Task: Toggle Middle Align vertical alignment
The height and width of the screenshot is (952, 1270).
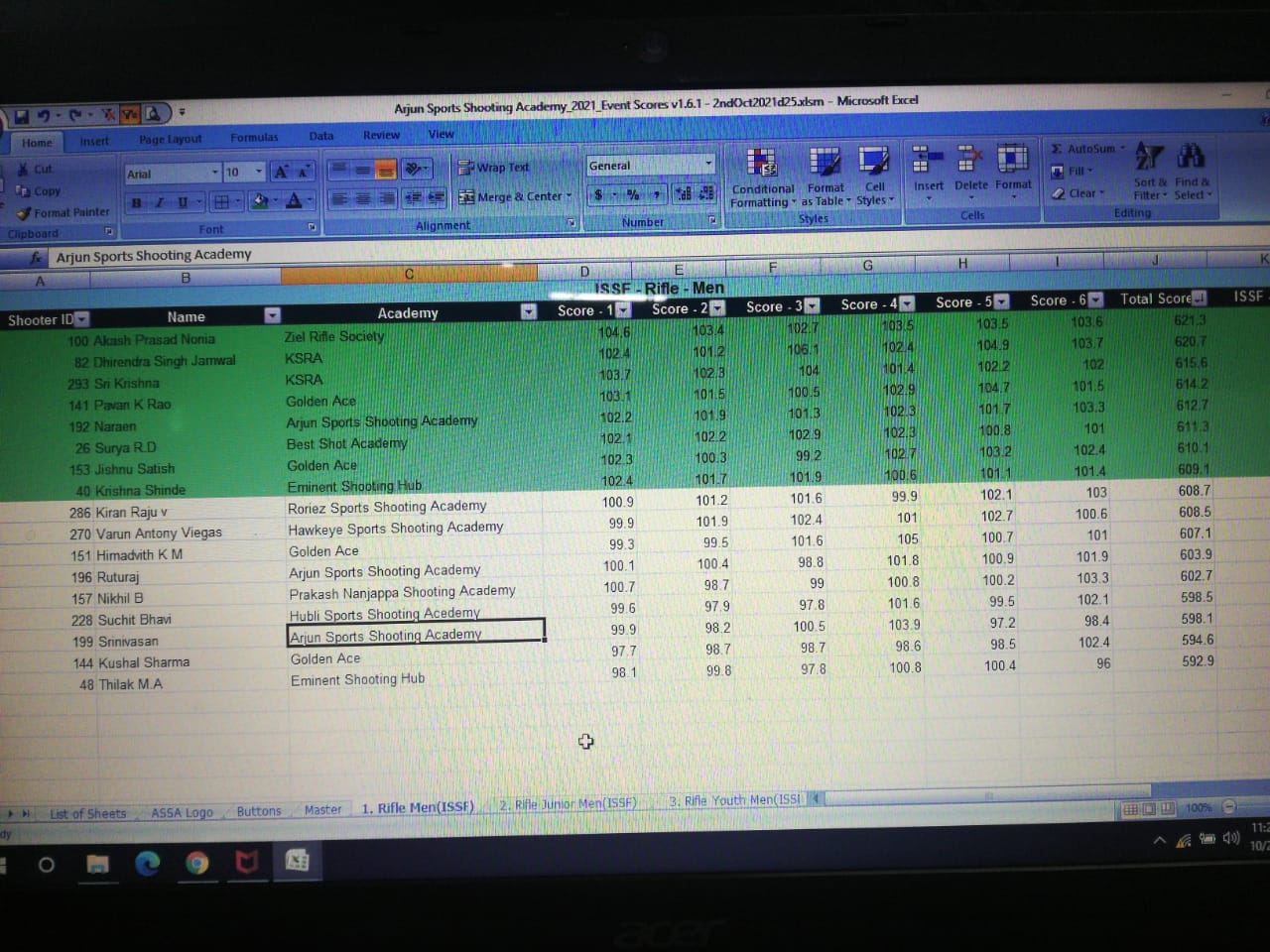Action: pyautogui.click(x=362, y=170)
